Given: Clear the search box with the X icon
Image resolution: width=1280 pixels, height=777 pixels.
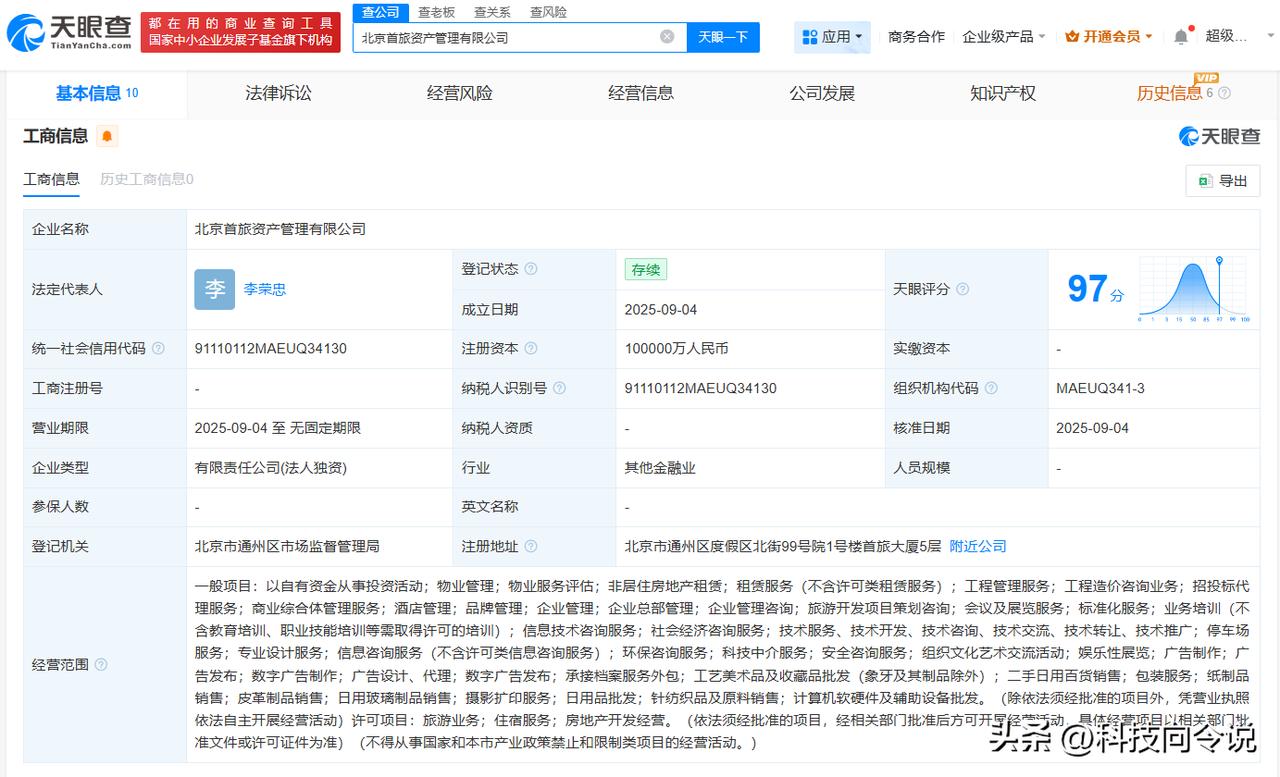Looking at the screenshot, I should pyautogui.click(x=667, y=37).
